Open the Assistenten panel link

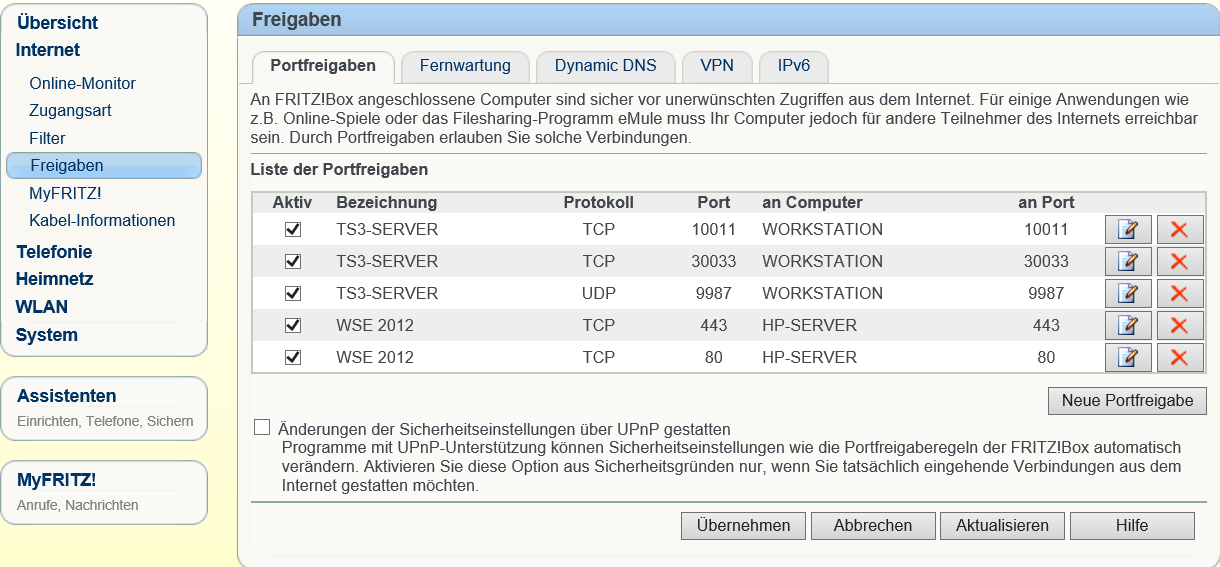[x=66, y=396]
